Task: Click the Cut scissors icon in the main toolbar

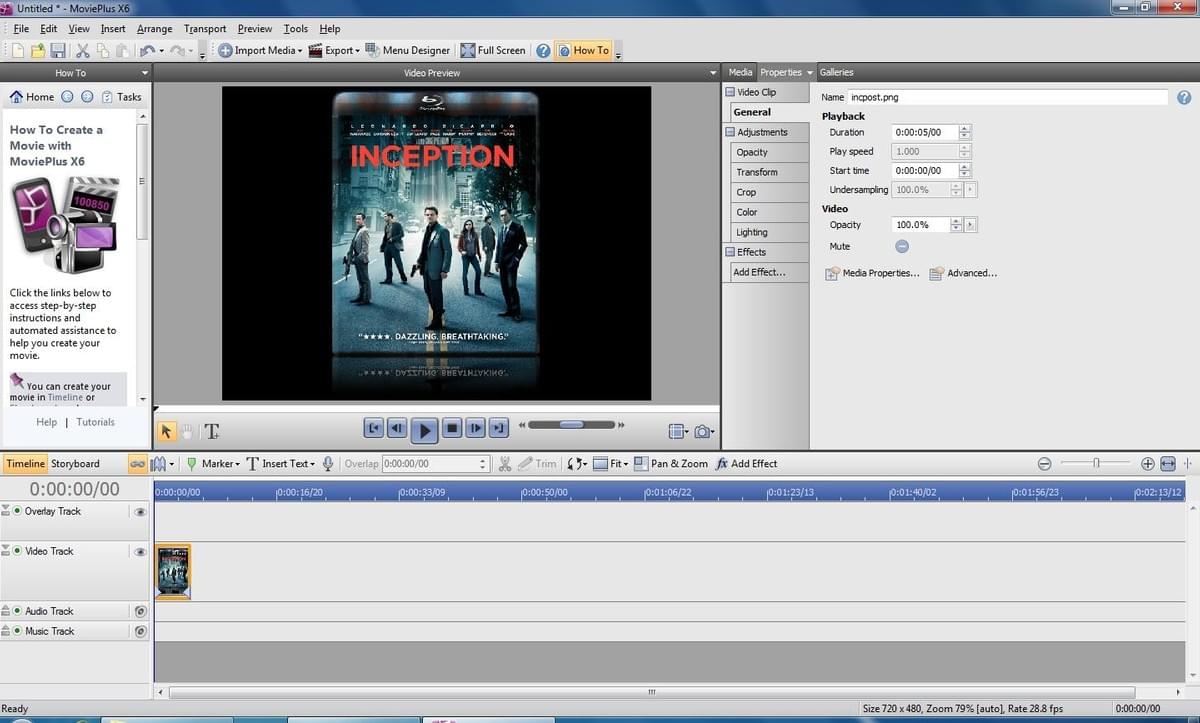Action: coord(83,50)
